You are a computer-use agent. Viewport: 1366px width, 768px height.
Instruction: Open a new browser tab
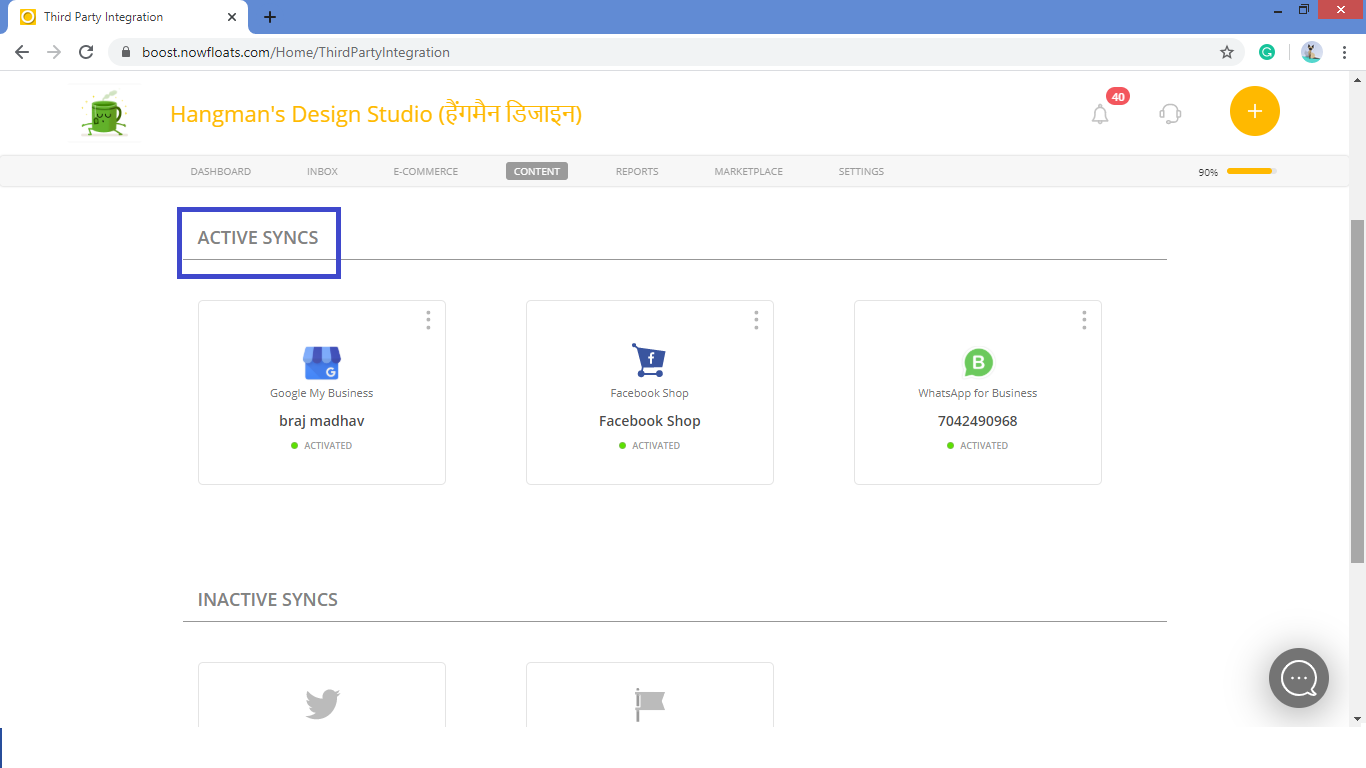click(x=270, y=17)
